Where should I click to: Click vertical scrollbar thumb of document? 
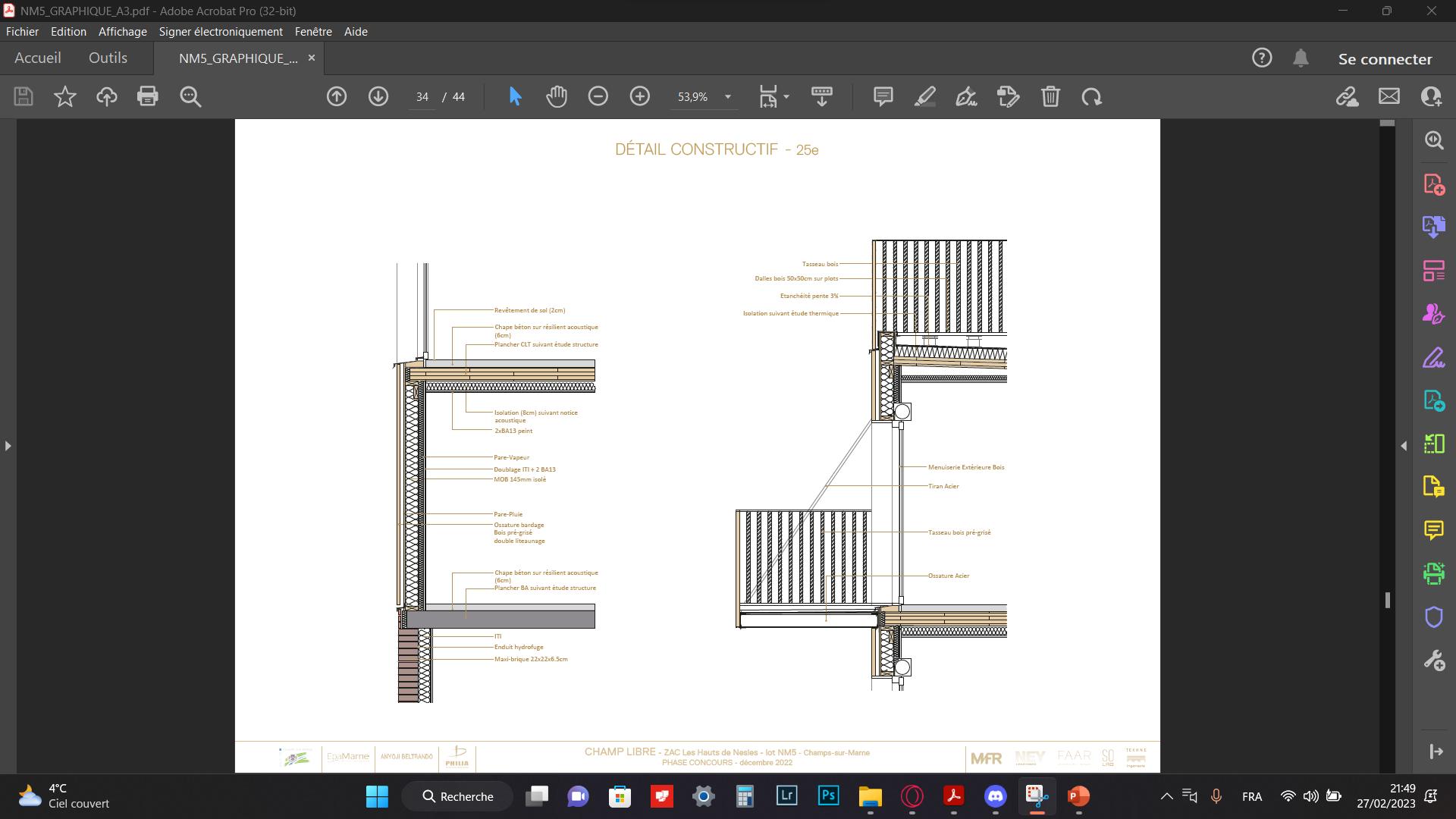coord(1388,600)
